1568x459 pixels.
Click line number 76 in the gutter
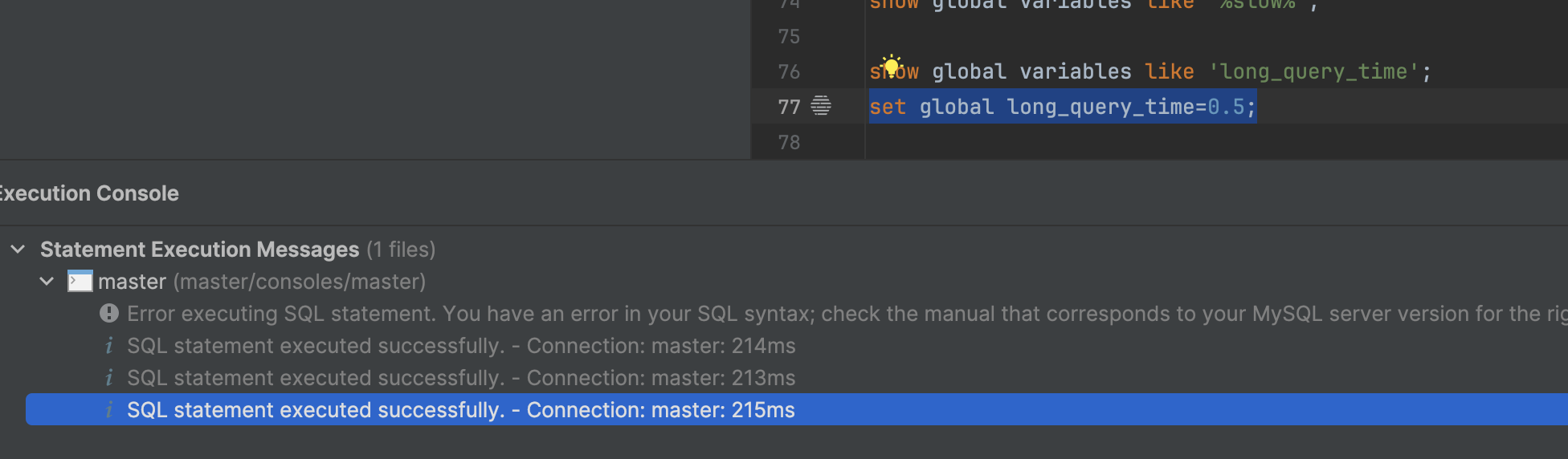tap(789, 72)
